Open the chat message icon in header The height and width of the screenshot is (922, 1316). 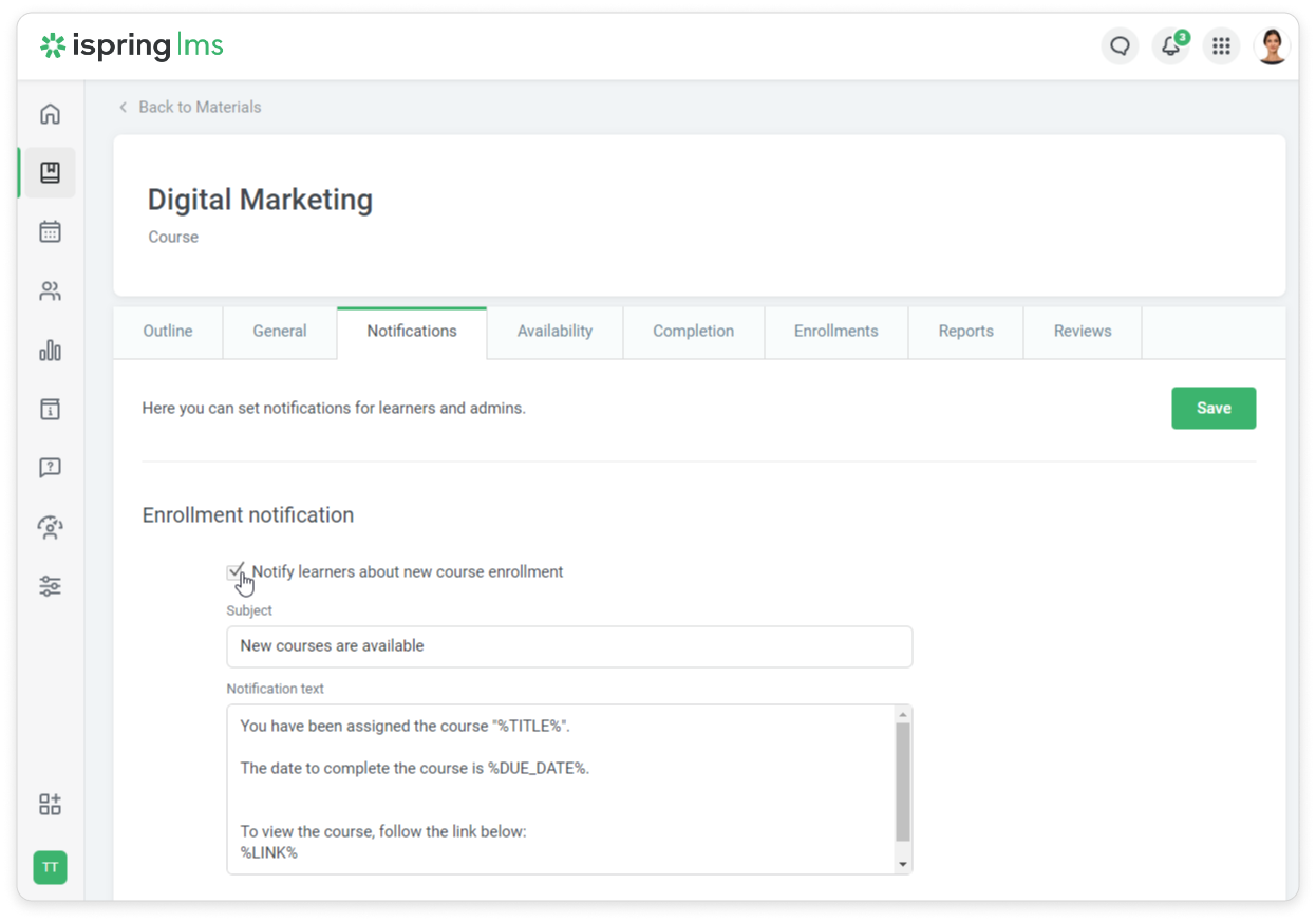click(1120, 46)
